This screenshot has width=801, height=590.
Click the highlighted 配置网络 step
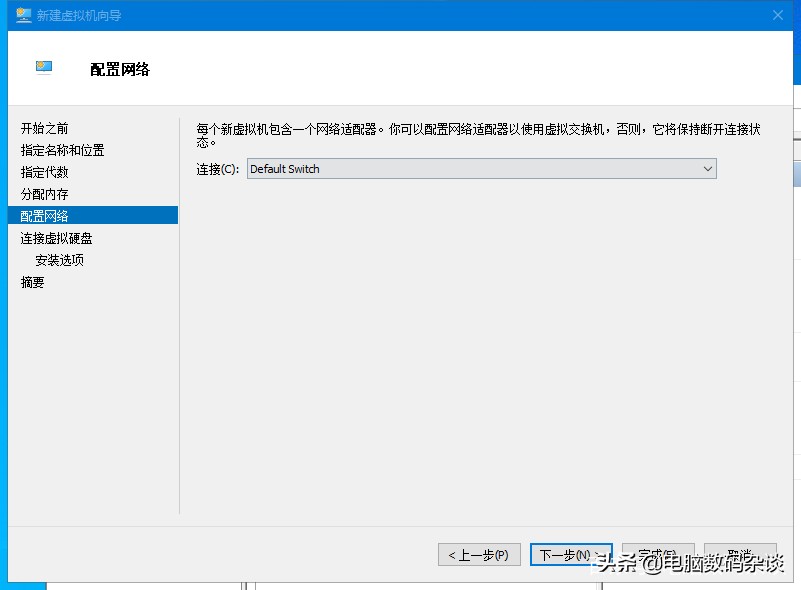pos(44,215)
